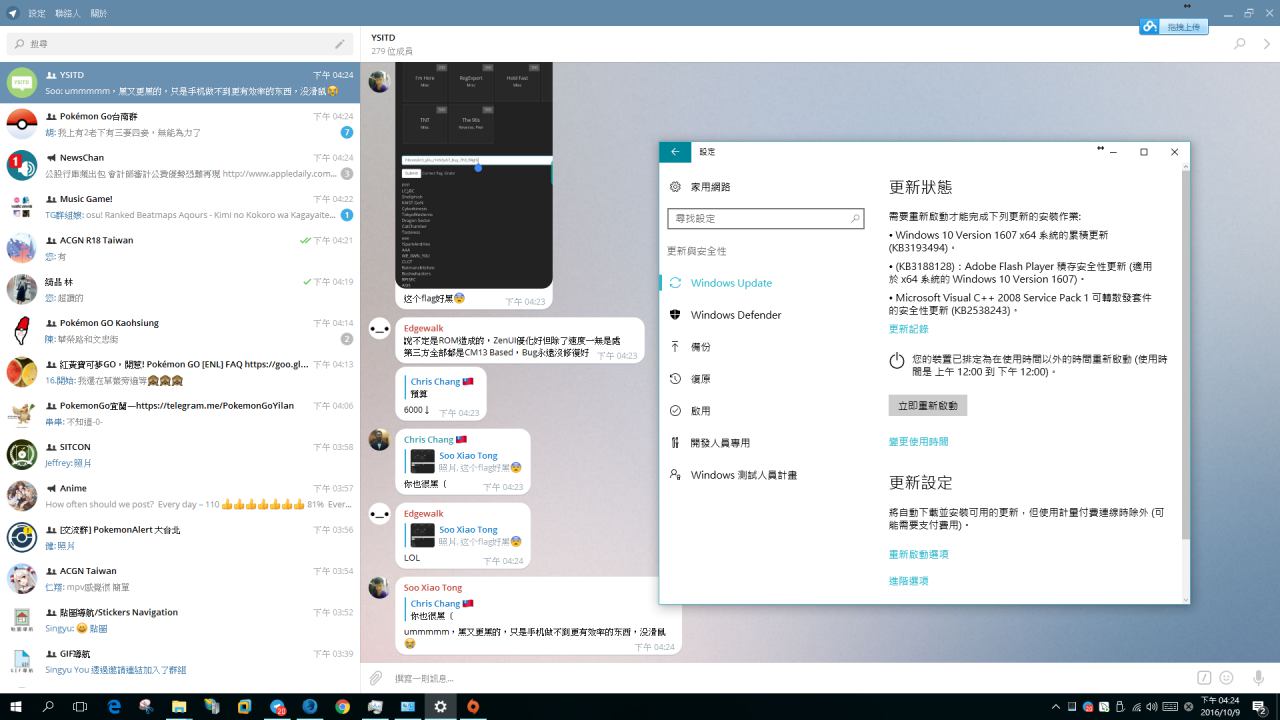Click the 立即重新啟動 restart button

point(927,405)
